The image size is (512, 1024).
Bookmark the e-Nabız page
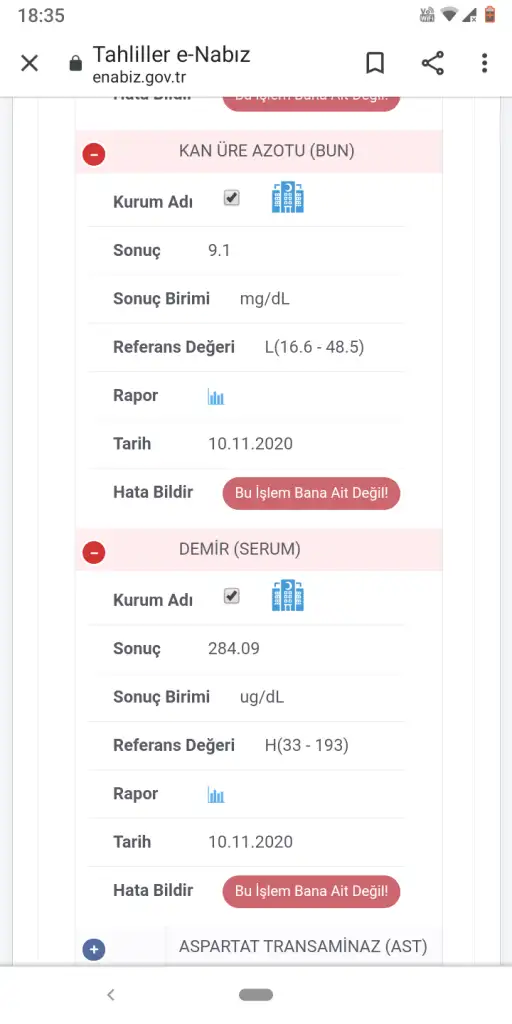[x=375, y=63]
